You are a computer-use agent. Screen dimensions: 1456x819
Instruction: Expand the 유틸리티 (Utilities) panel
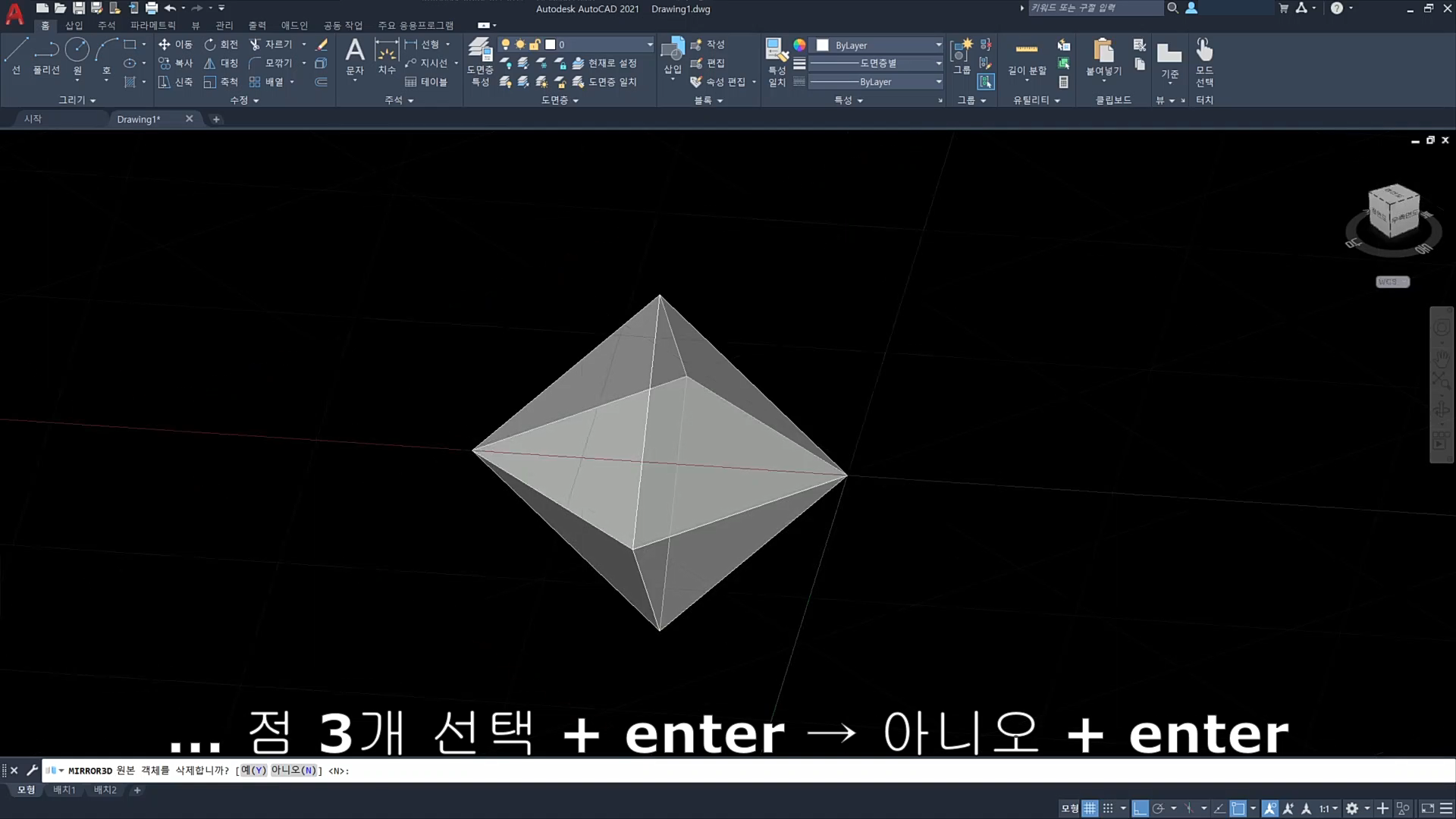point(1037,100)
